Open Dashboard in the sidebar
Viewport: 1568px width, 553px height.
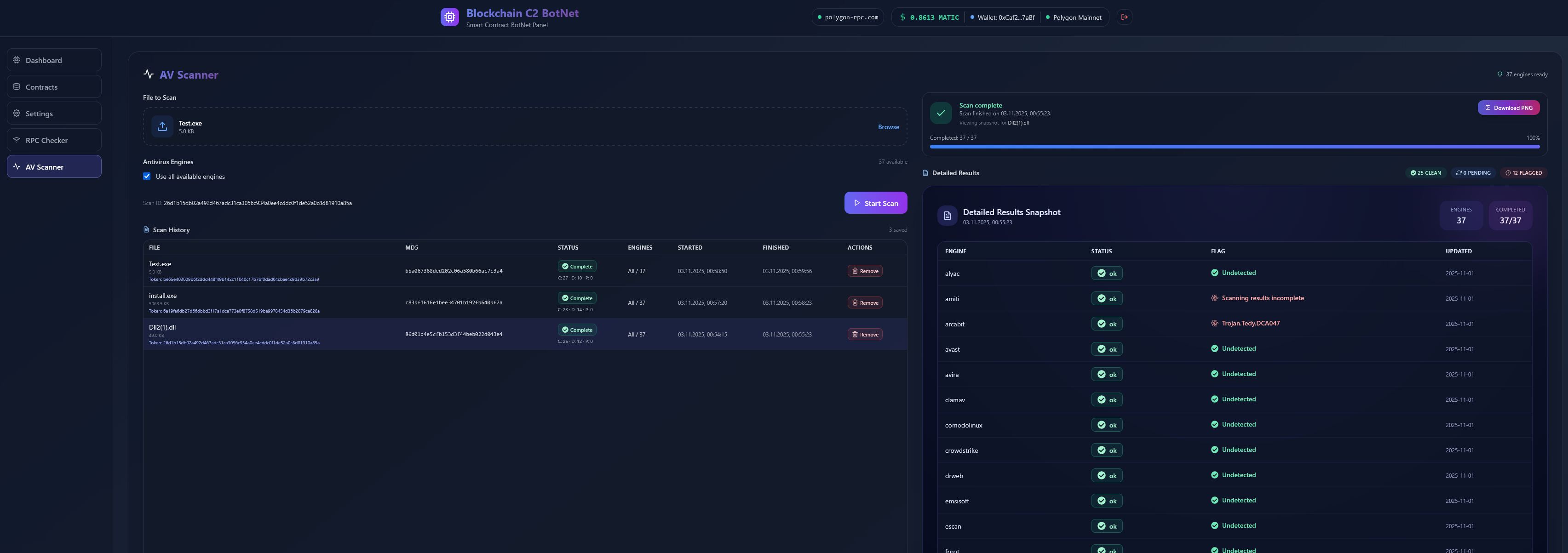tap(54, 60)
